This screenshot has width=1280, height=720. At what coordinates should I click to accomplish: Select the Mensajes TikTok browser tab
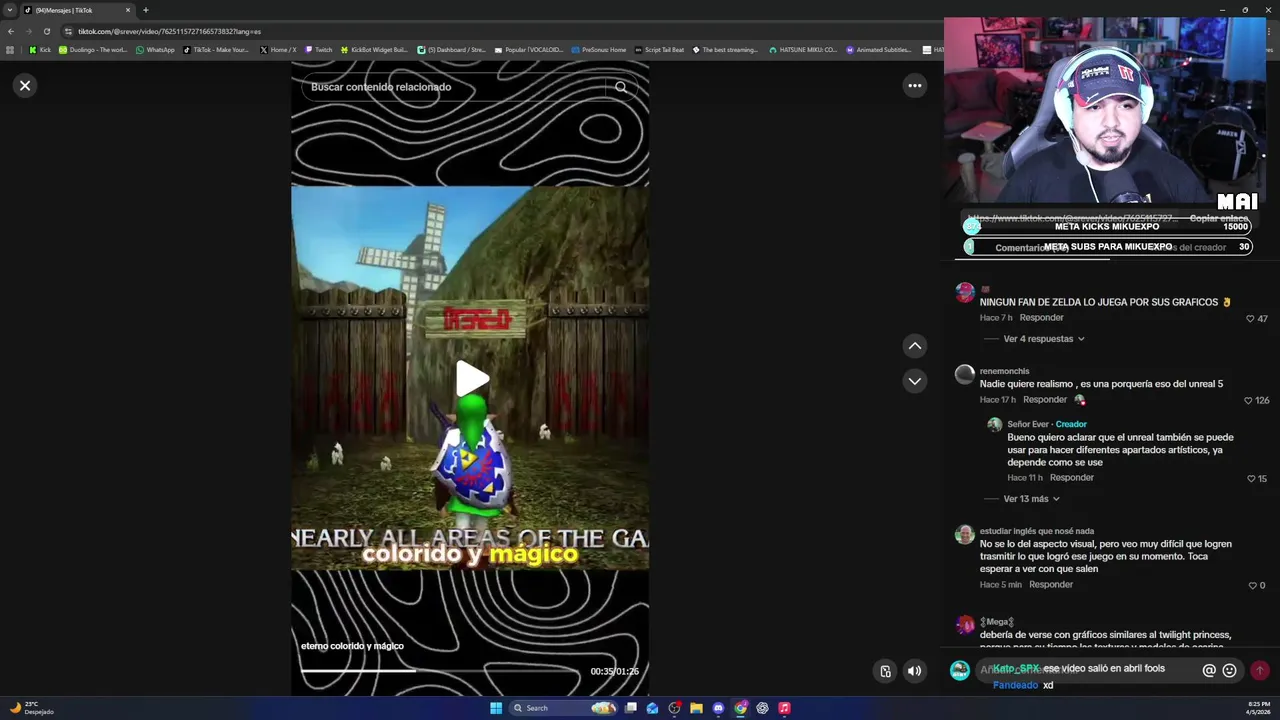(x=78, y=10)
